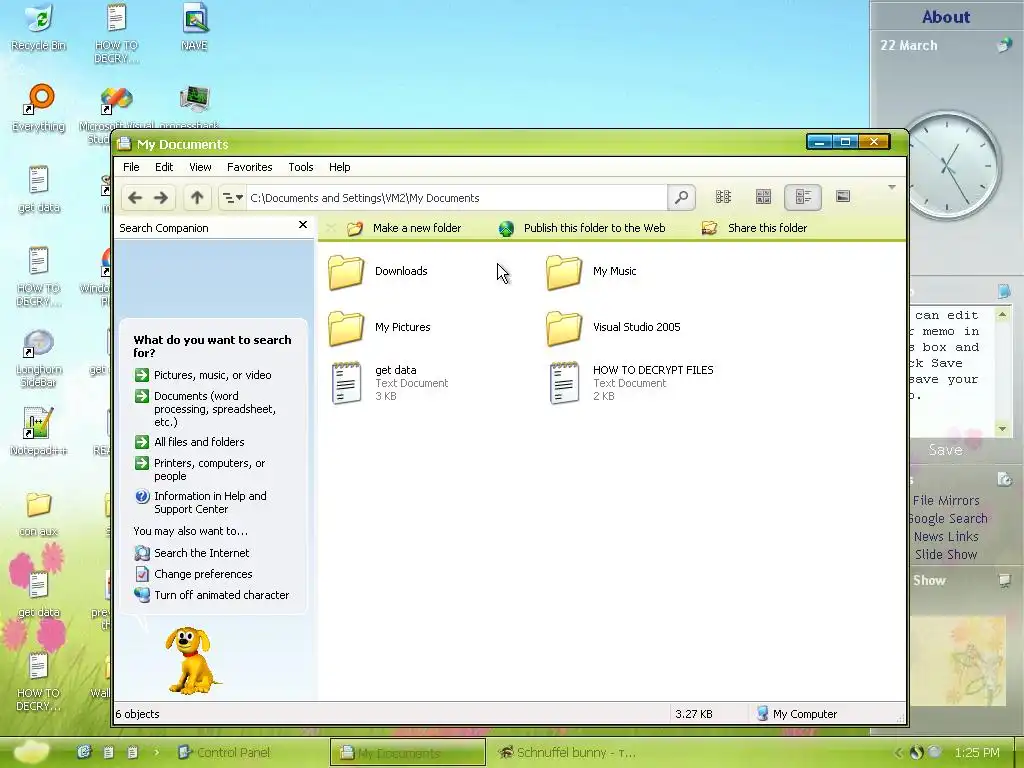The image size is (1024, 768).
Task: Select the get data text document
Action: 390,383
